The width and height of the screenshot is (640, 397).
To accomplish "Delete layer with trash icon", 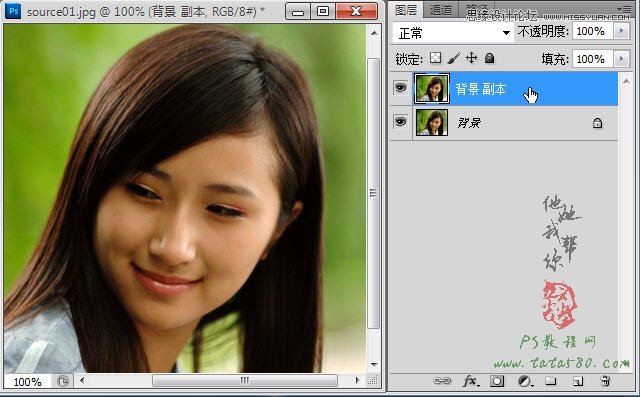I will click(x=605, y=381).
